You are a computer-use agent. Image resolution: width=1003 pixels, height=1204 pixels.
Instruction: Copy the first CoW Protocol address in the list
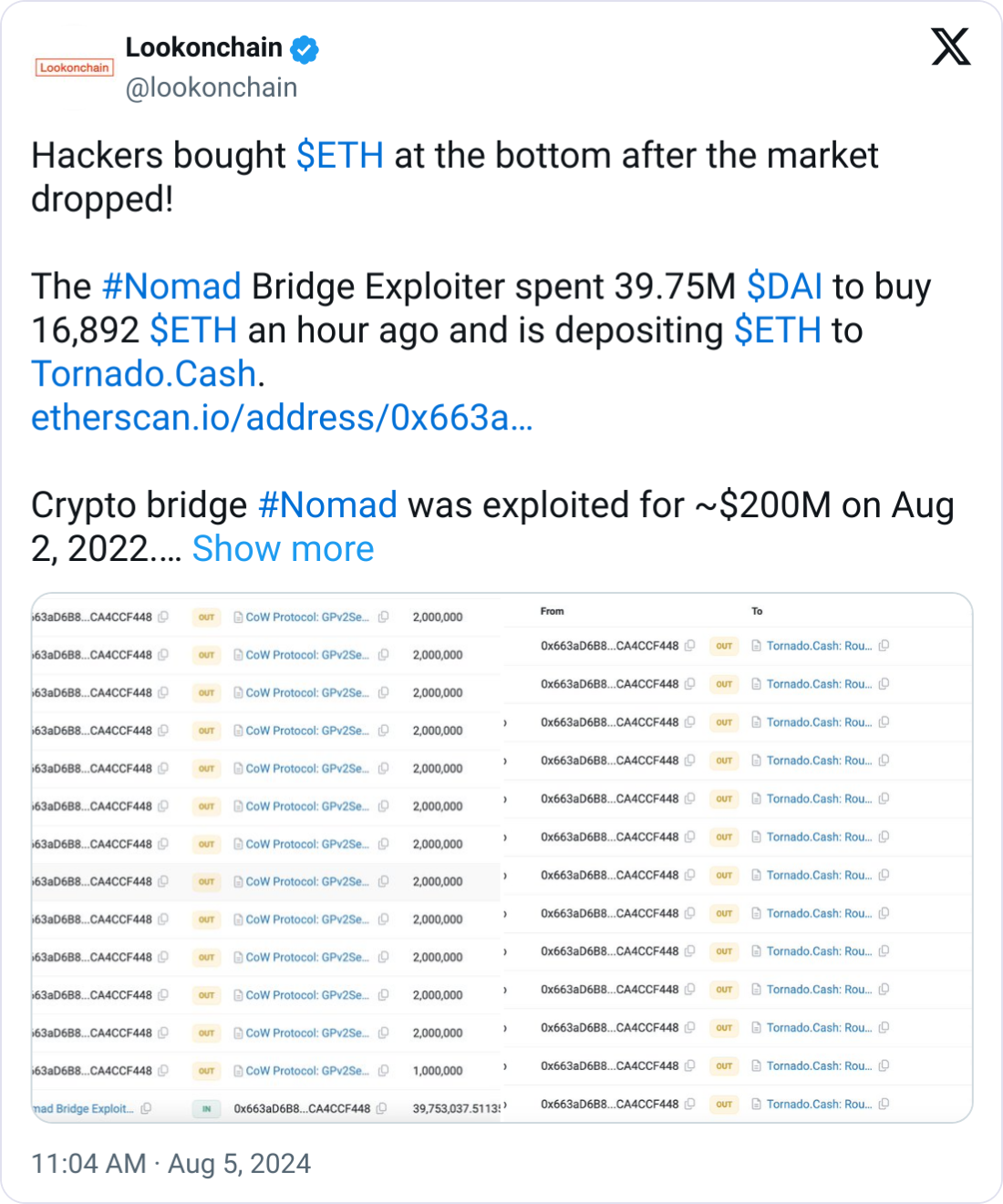coord(384,618)
